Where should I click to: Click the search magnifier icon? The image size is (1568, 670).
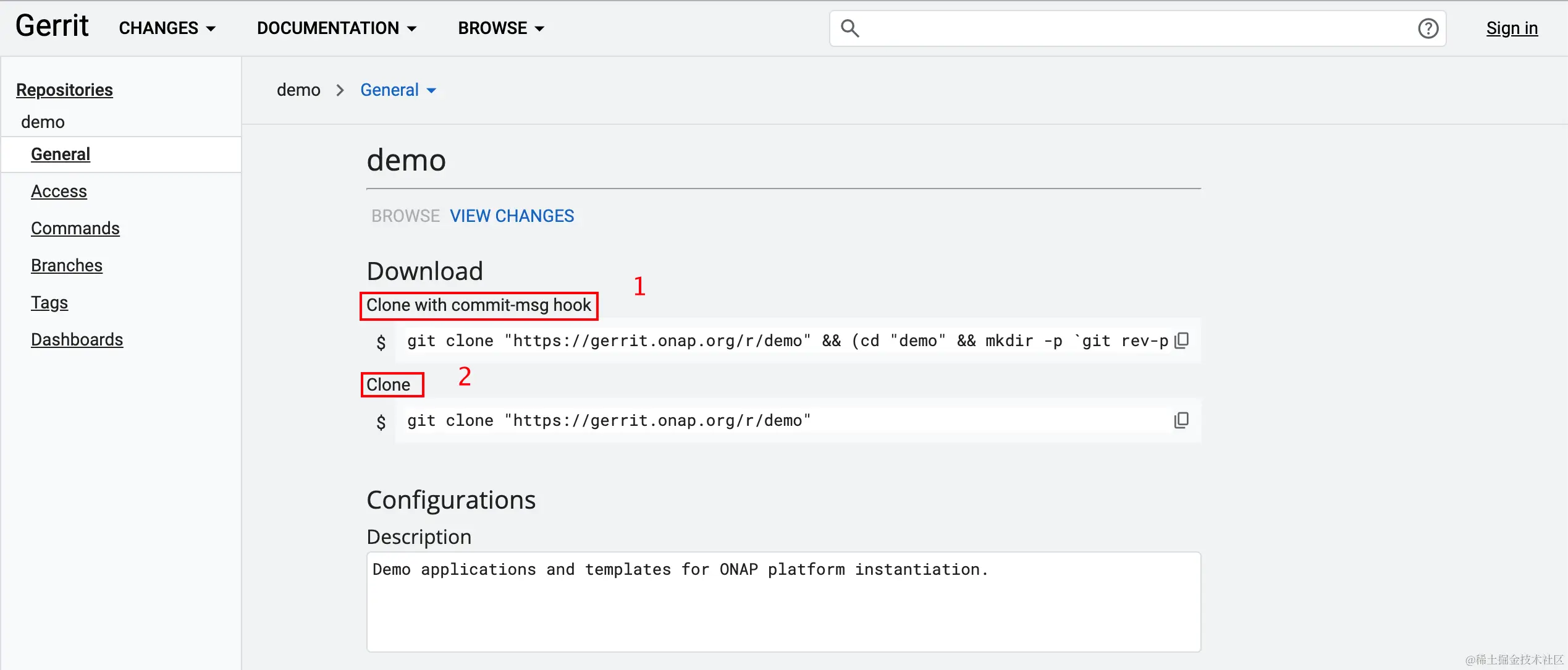(850, 28)
